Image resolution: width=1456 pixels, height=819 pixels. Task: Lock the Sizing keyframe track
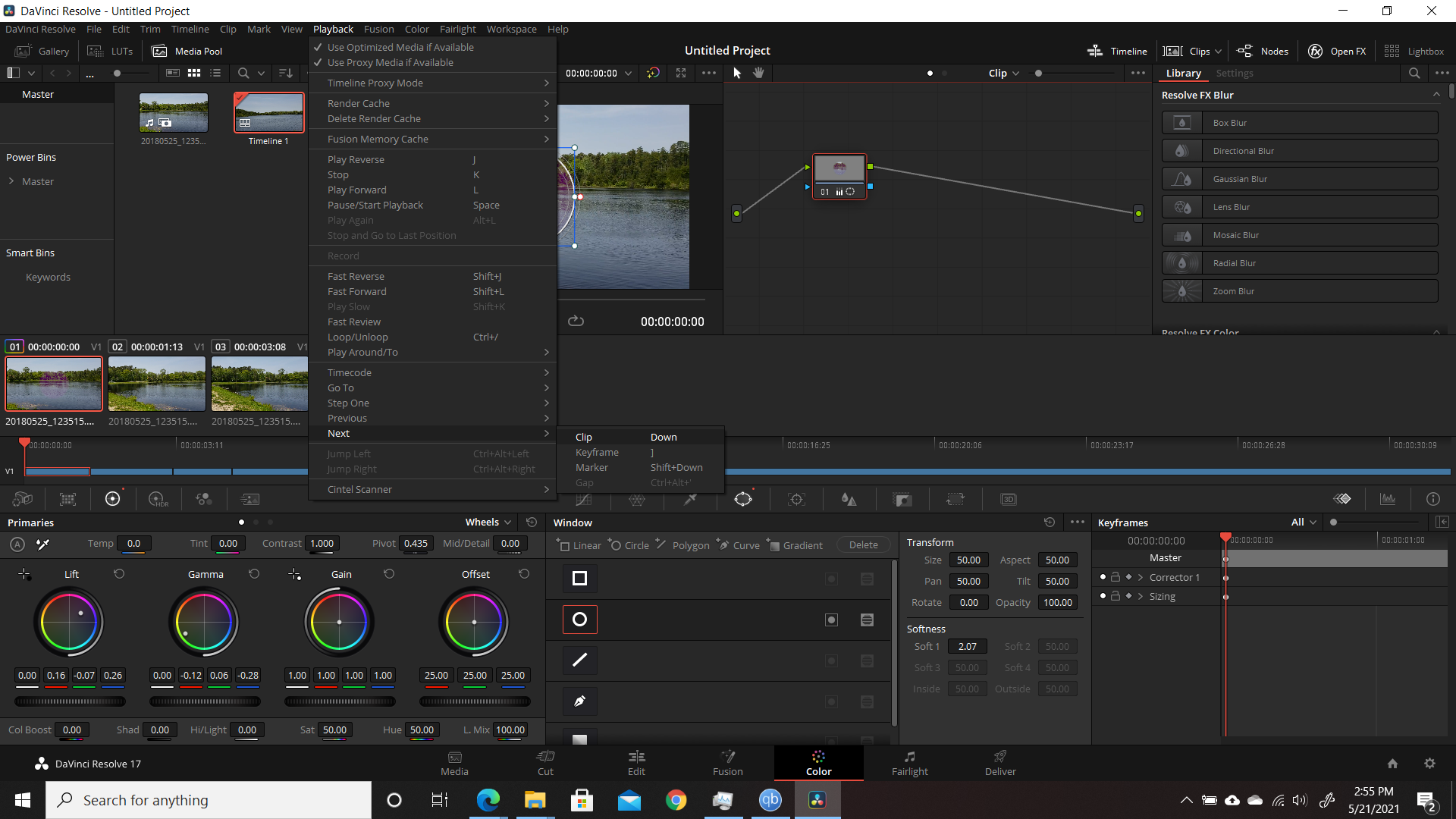[1116, 596]
